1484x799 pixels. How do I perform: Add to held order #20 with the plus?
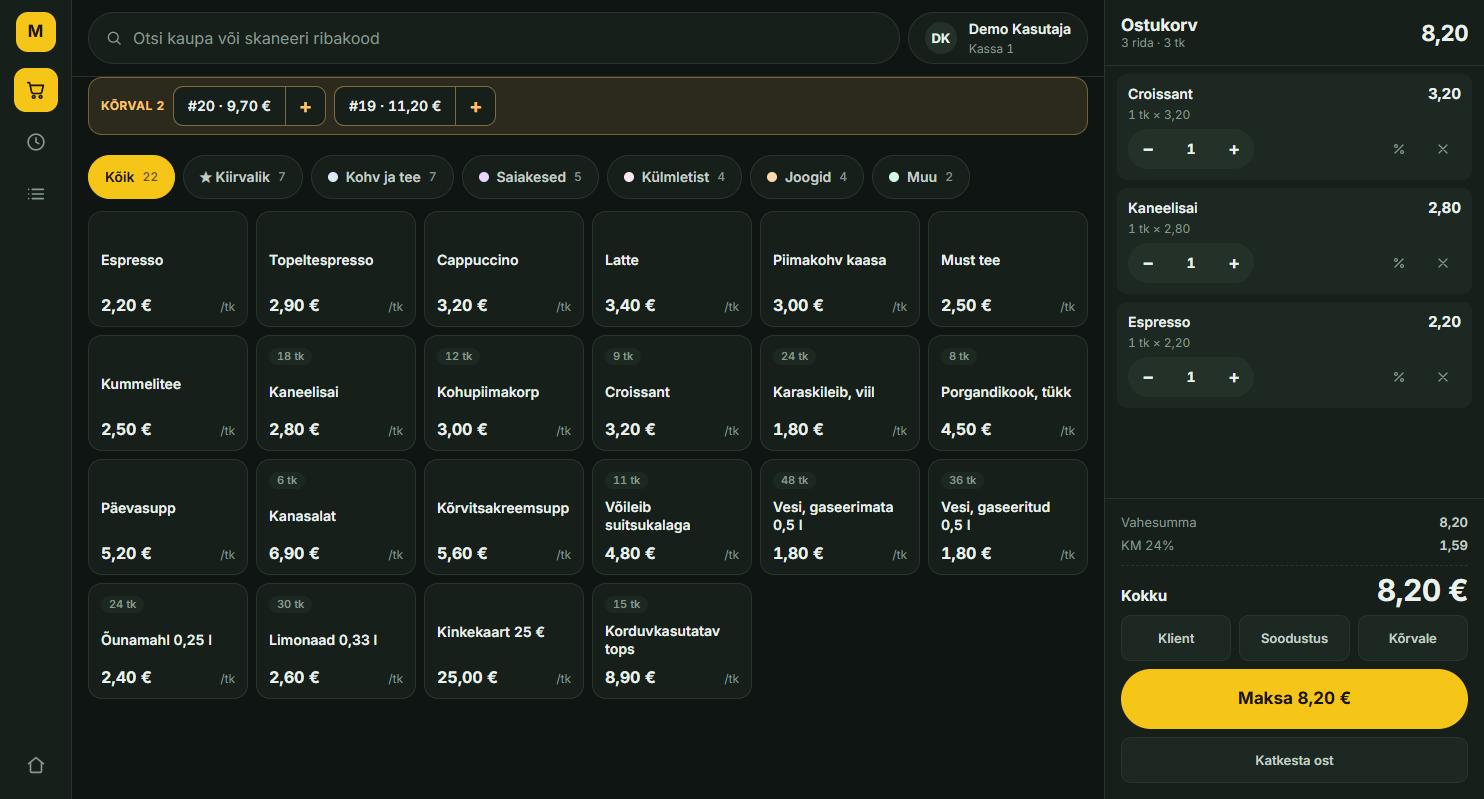click(305, 106)
